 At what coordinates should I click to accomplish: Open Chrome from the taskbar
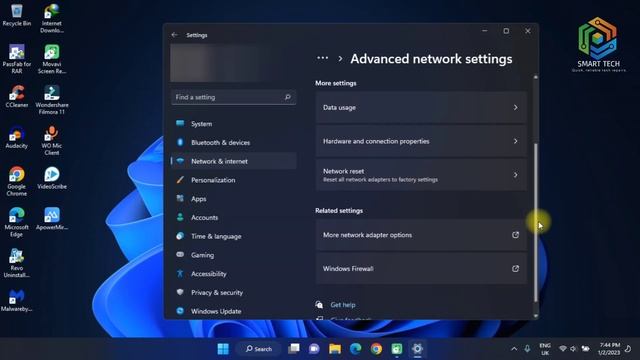click(x=376, y=349)
